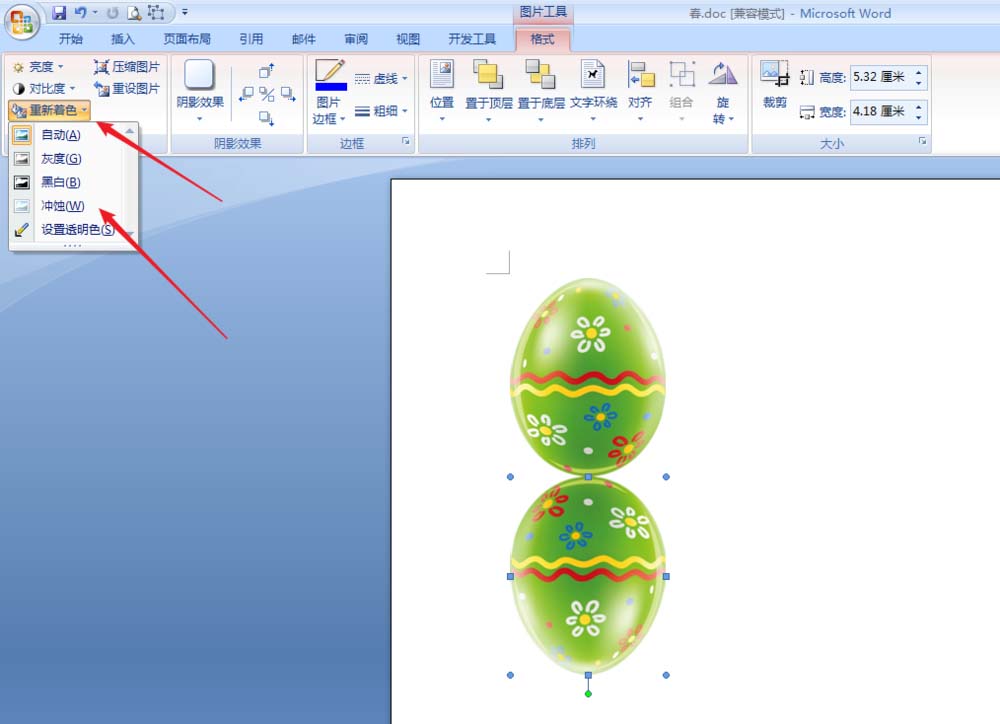Switch to the 开始 tab
The height and width of the screenshot is (724, 1000).
[x=71, y=39]
